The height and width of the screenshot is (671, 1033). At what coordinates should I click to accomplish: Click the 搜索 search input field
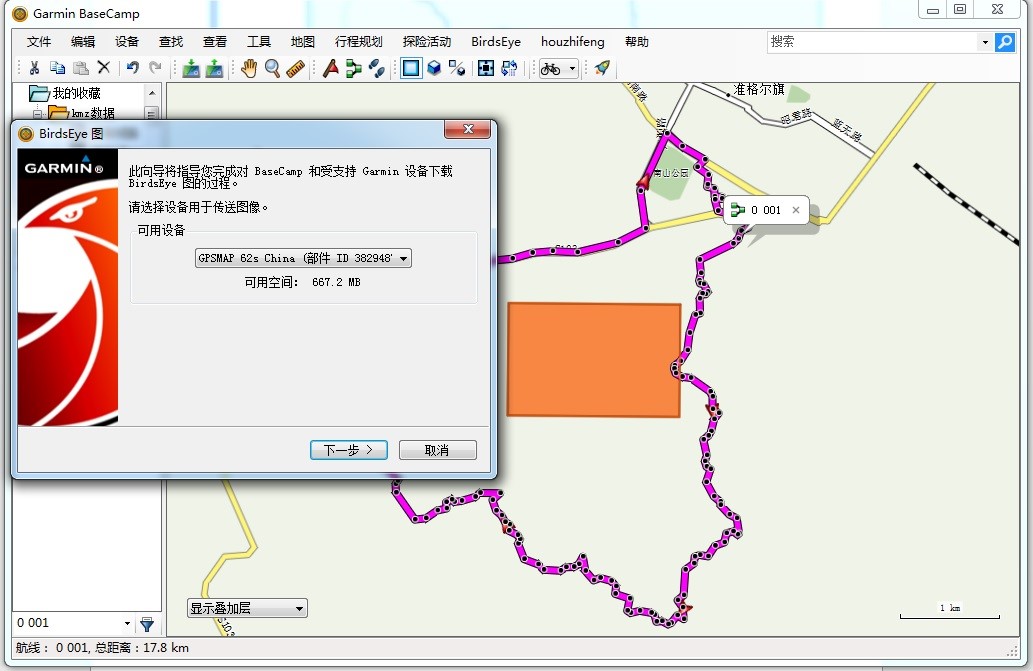(873, 42)
